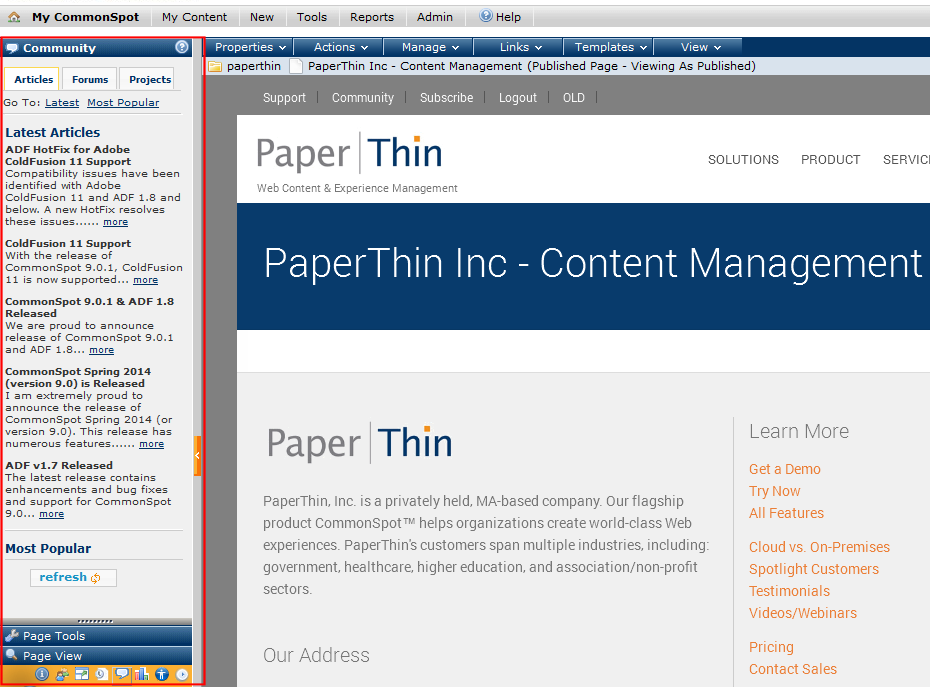
Task: Read more of ADF v1.7 Released article
Action: point(52,514)
